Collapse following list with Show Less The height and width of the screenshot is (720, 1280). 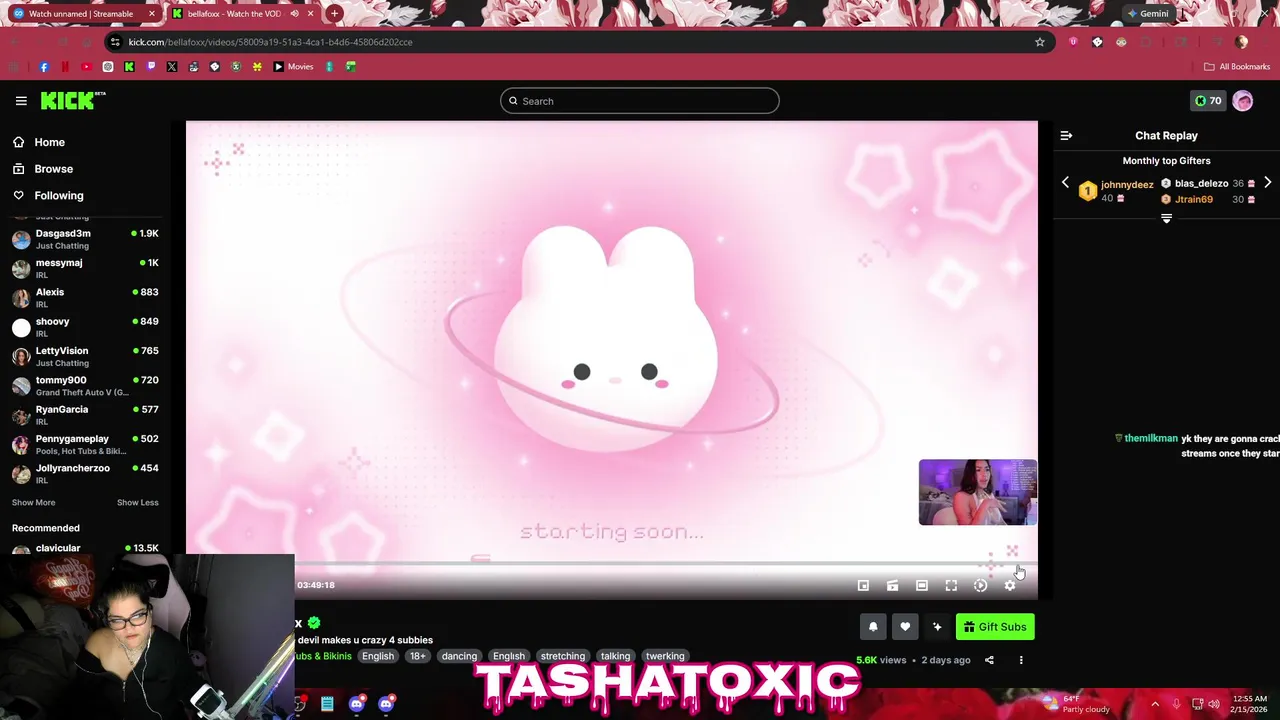tap(137, 503)
